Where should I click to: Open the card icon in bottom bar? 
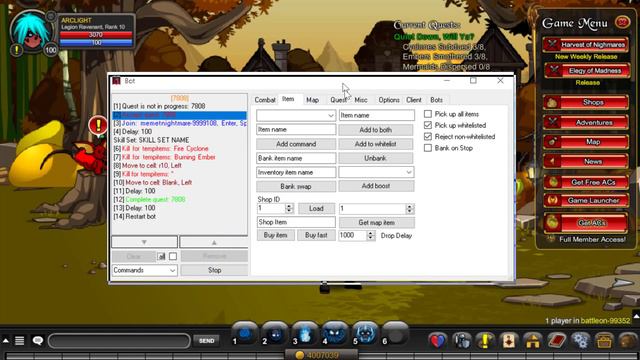point(509,340)
